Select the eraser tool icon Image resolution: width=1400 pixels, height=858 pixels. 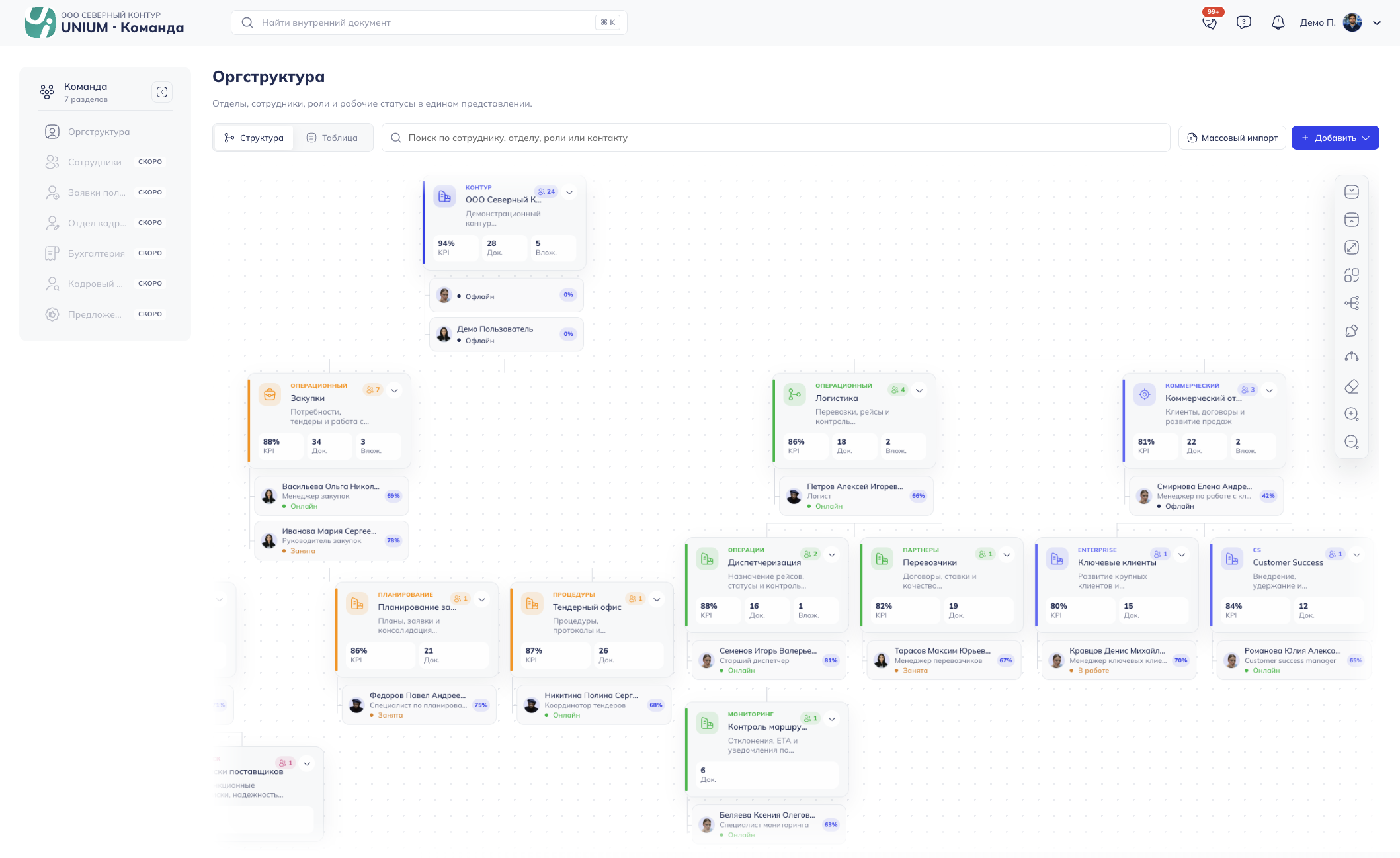tap(1352, 386)
